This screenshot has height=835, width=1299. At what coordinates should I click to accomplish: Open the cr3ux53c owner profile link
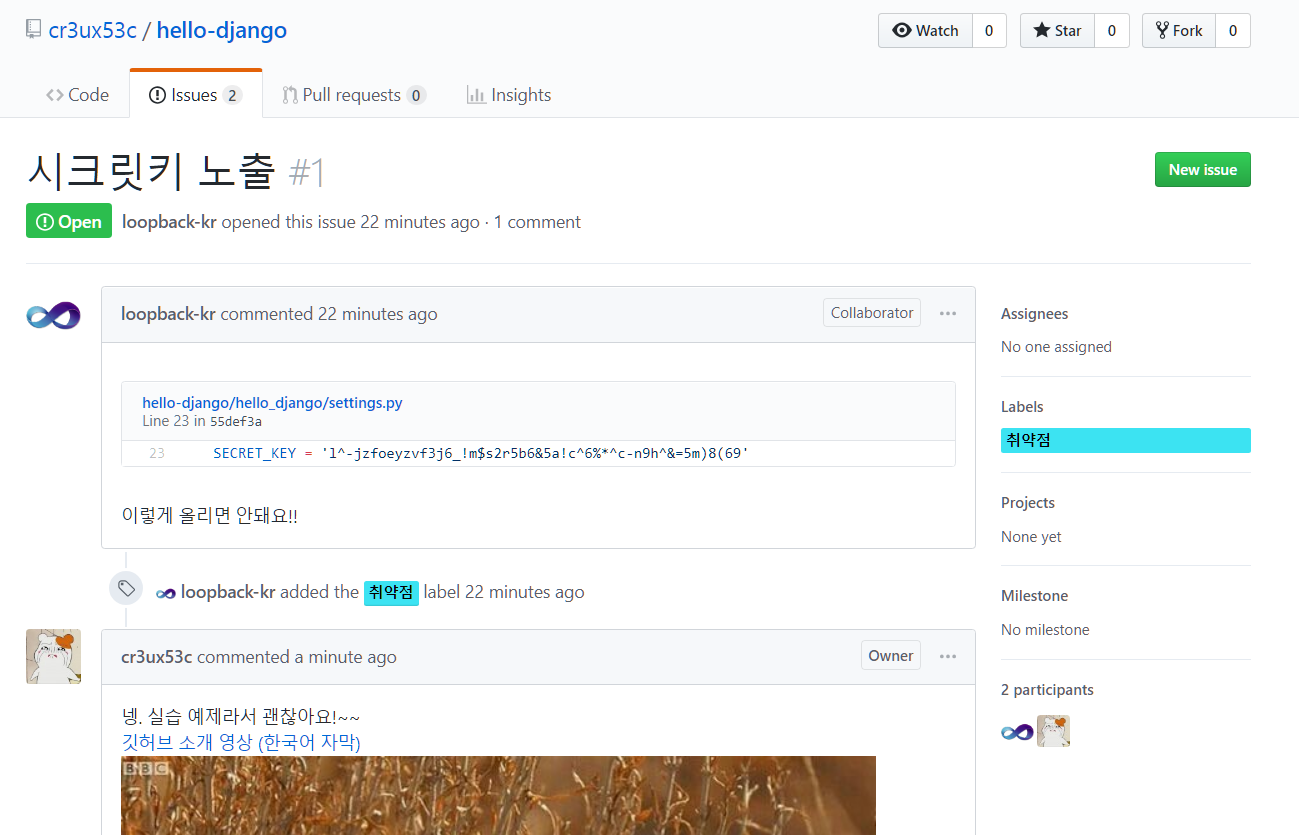coord(93,30)
